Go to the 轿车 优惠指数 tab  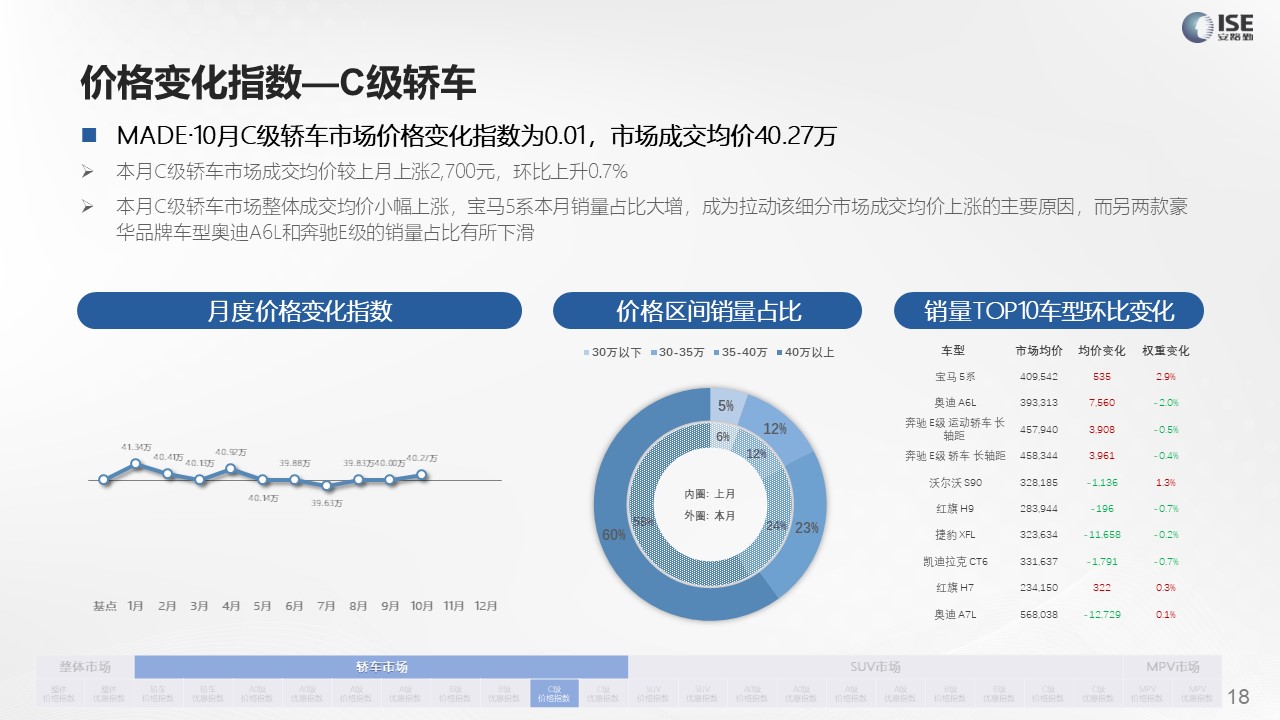(208, 693)
